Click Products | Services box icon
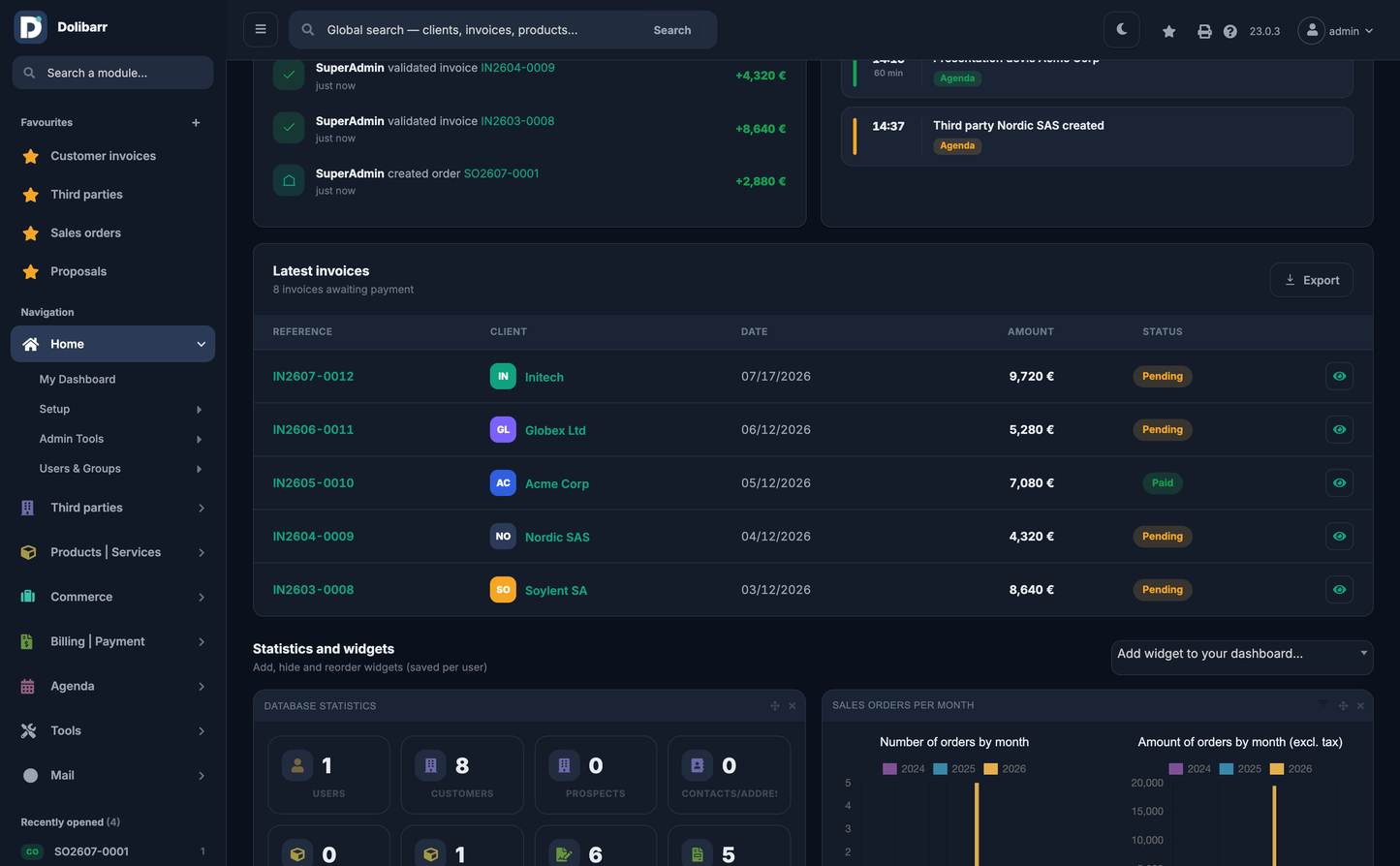 [28, 552]
